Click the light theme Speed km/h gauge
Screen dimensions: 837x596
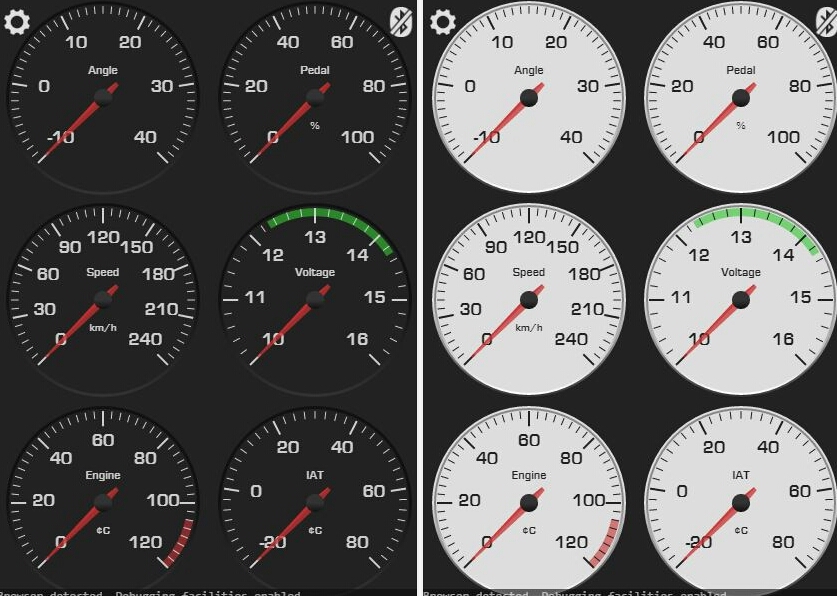[529, 299]
